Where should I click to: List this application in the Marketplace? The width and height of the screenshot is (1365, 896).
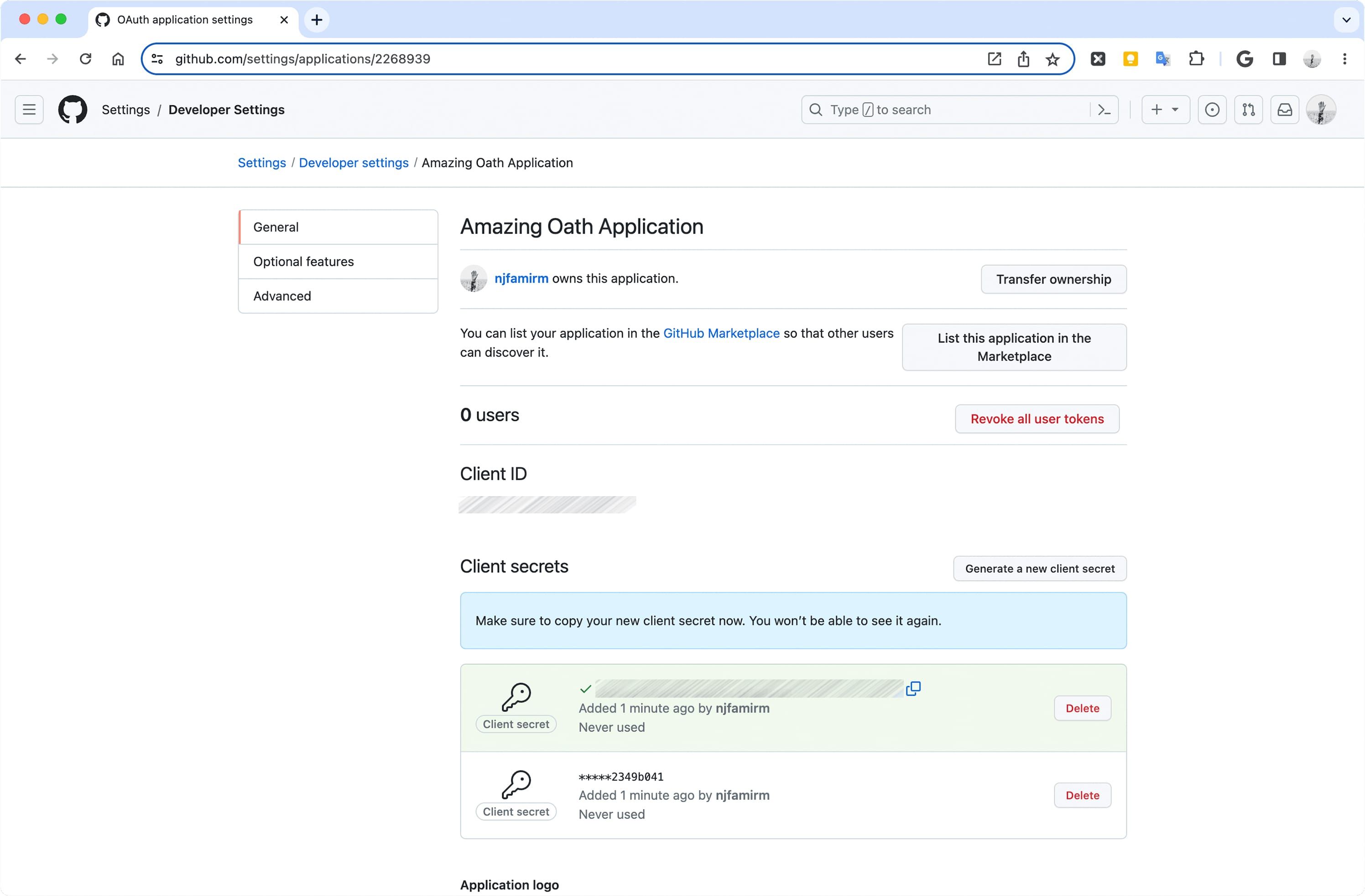pos(1013,346)
